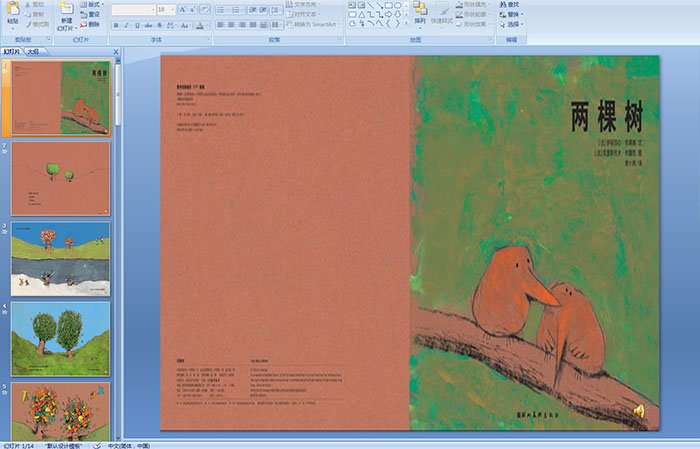This screenshot has height=449, width=700.
Task: Click the Replace (替换) button
Action: coord(512,14)
